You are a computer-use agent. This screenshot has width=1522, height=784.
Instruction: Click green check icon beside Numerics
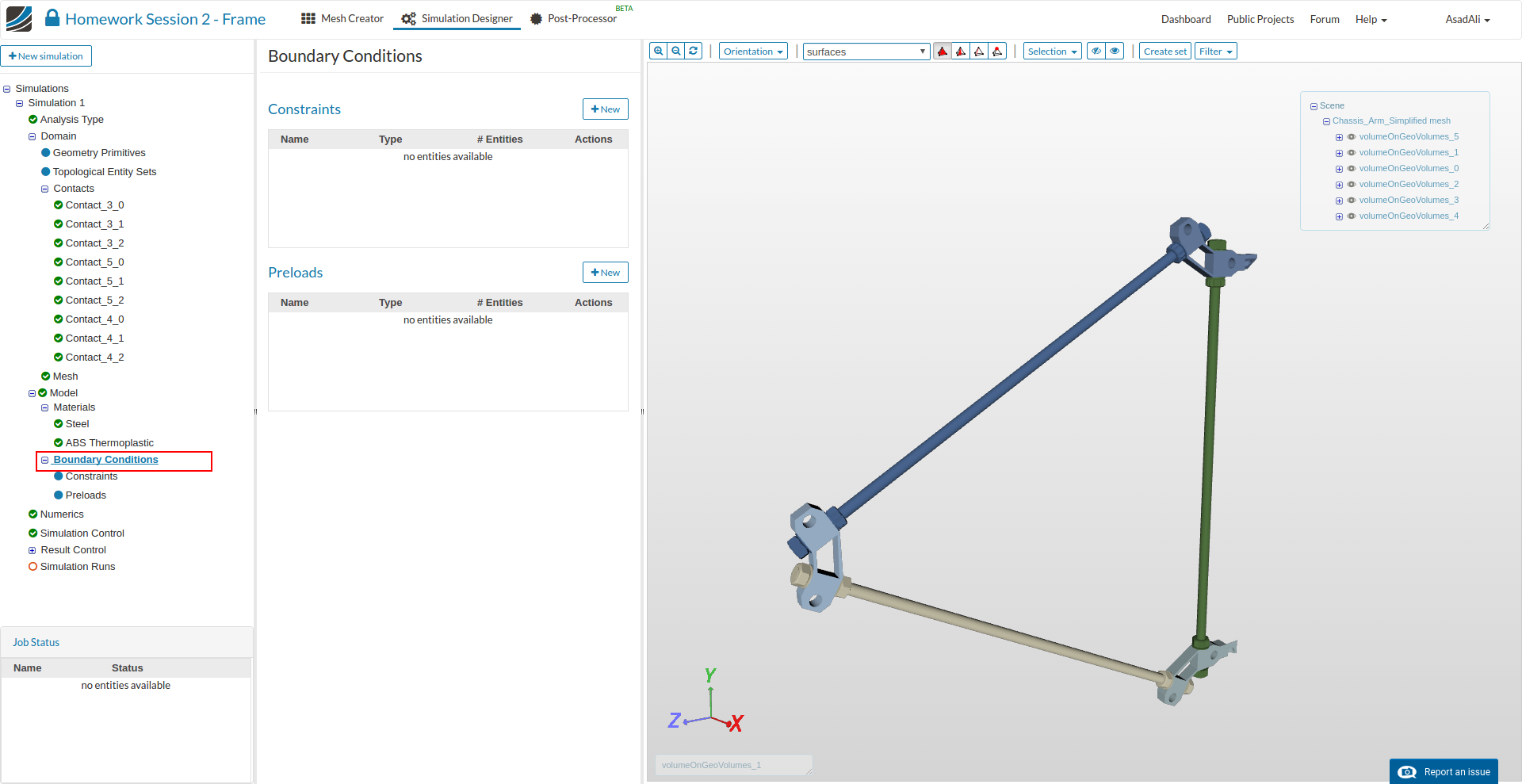[x=33, y=514]
